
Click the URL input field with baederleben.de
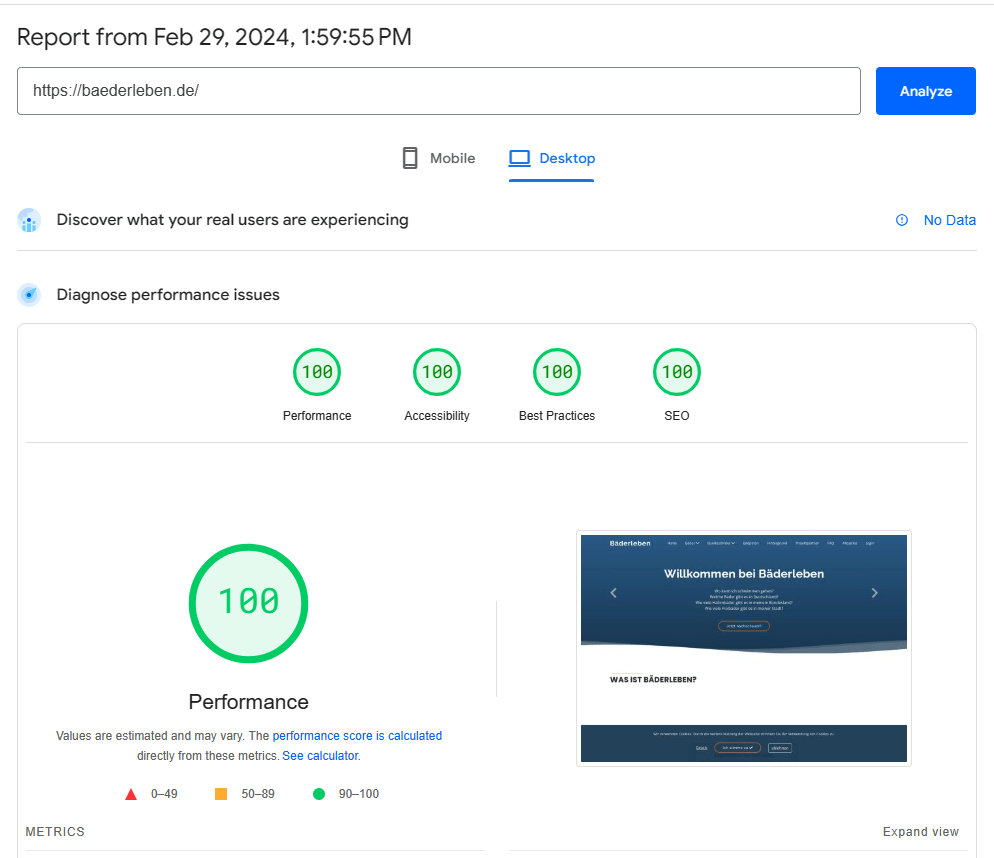pyautogui.click(x=438, y=91)
